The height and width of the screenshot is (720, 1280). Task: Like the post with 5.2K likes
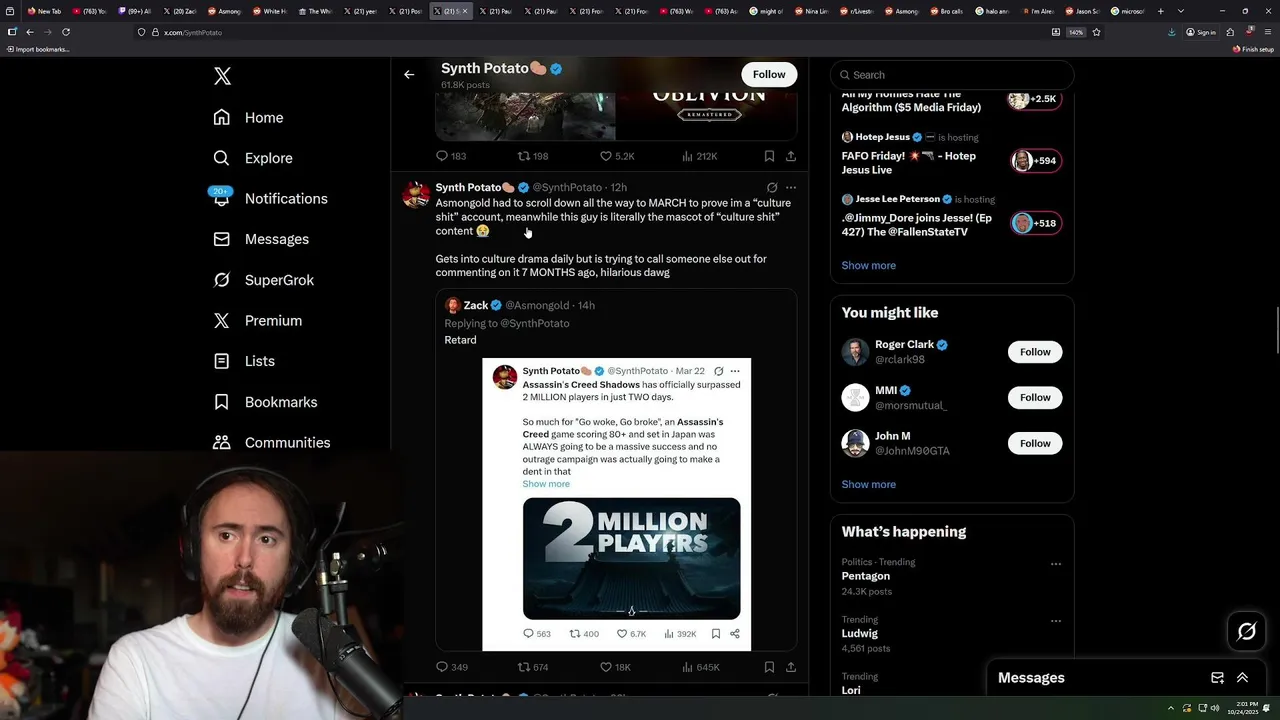pyautogui.click(x=616, y=156)
